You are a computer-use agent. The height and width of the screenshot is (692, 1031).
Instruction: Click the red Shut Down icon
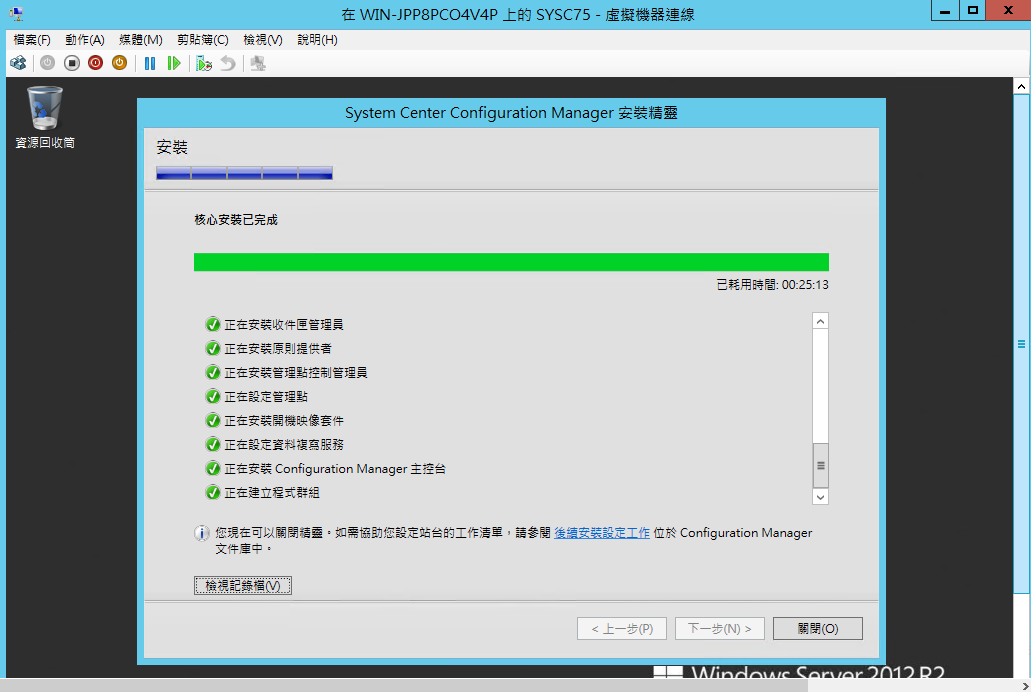click(x=95, y=63)
